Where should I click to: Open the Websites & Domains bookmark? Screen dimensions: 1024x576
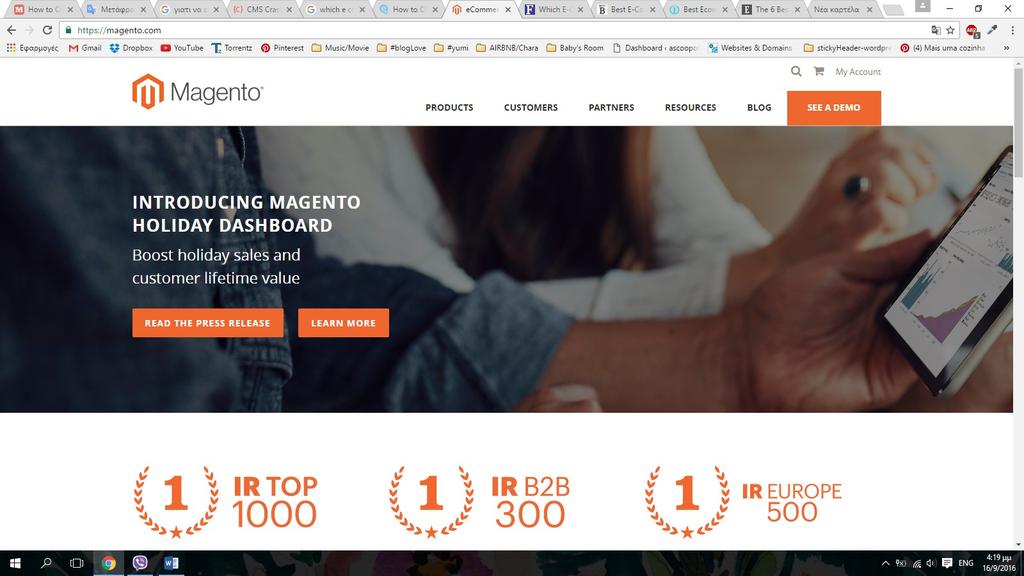tap(750, 48)
